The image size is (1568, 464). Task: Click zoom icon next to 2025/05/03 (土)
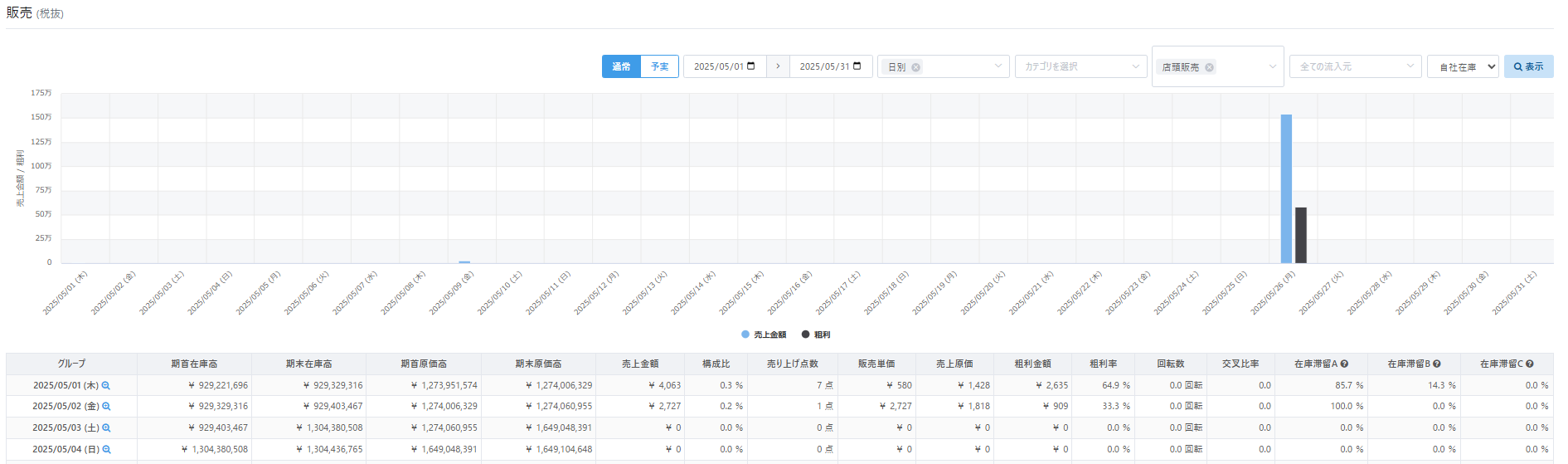coord(106,428)
